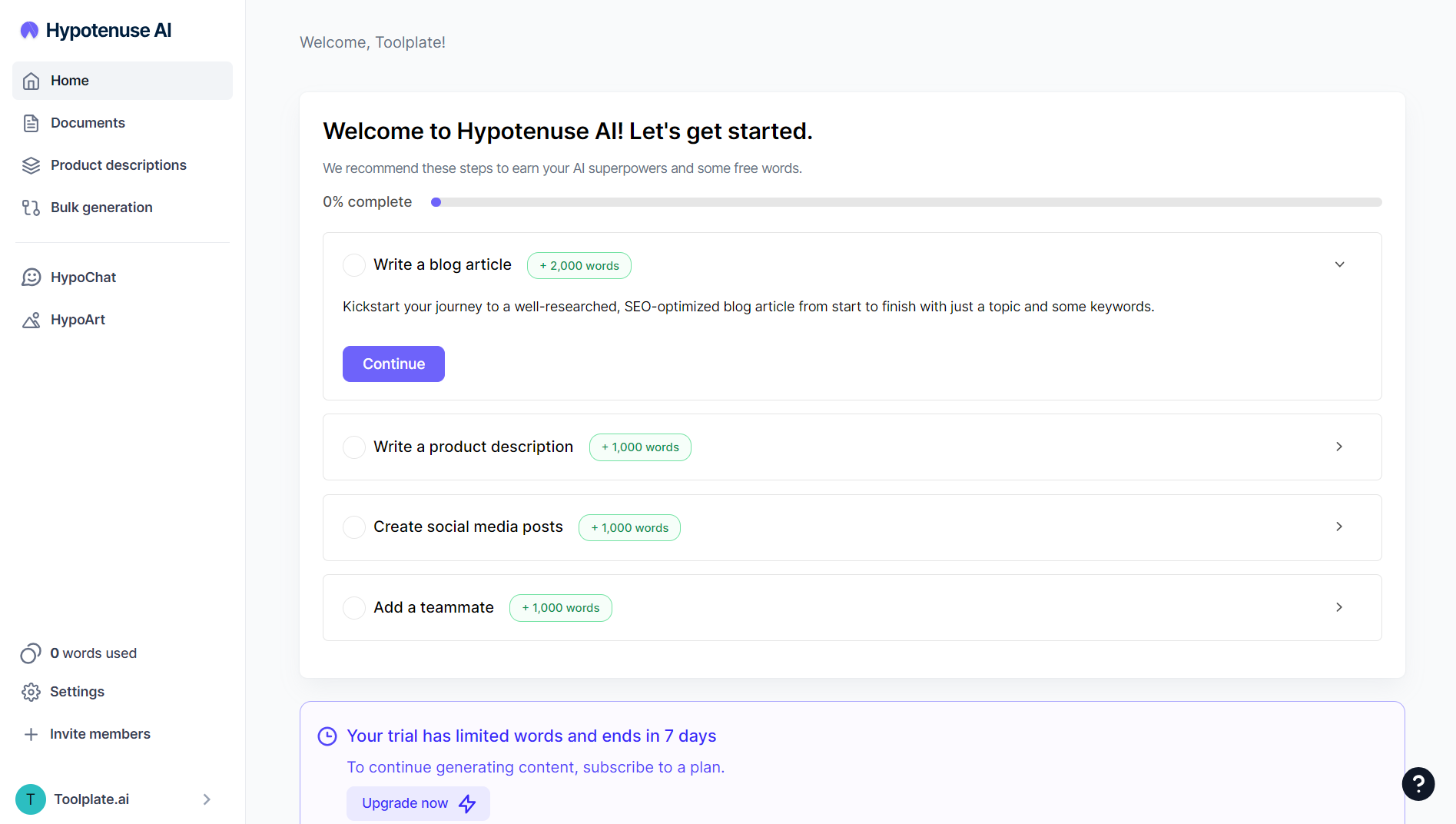Open the Toolplate.ai account chevron
This screenshot has width=1456, height=824.
click(207, 799)
